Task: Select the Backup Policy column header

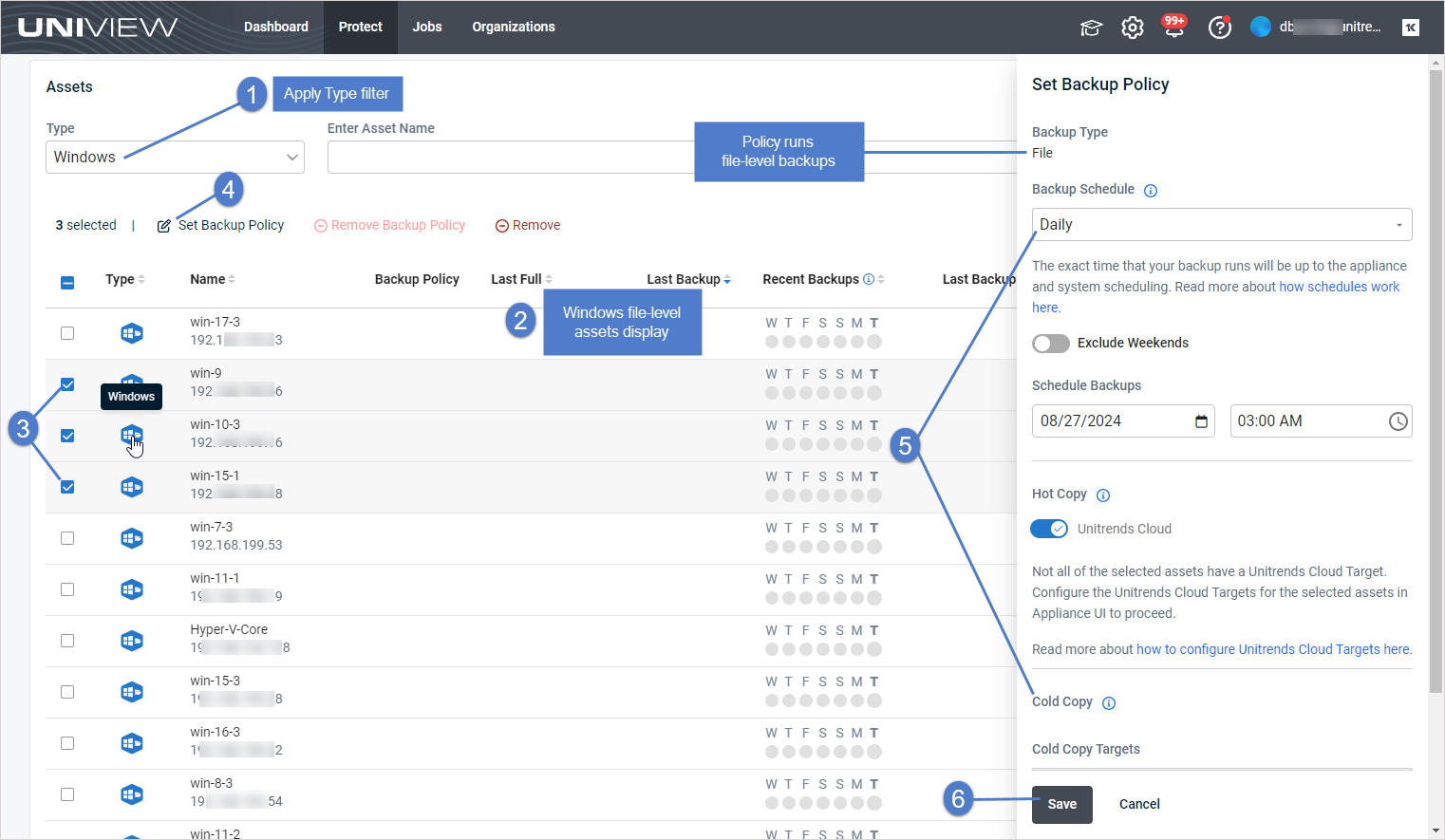Action: click(417, 279)
